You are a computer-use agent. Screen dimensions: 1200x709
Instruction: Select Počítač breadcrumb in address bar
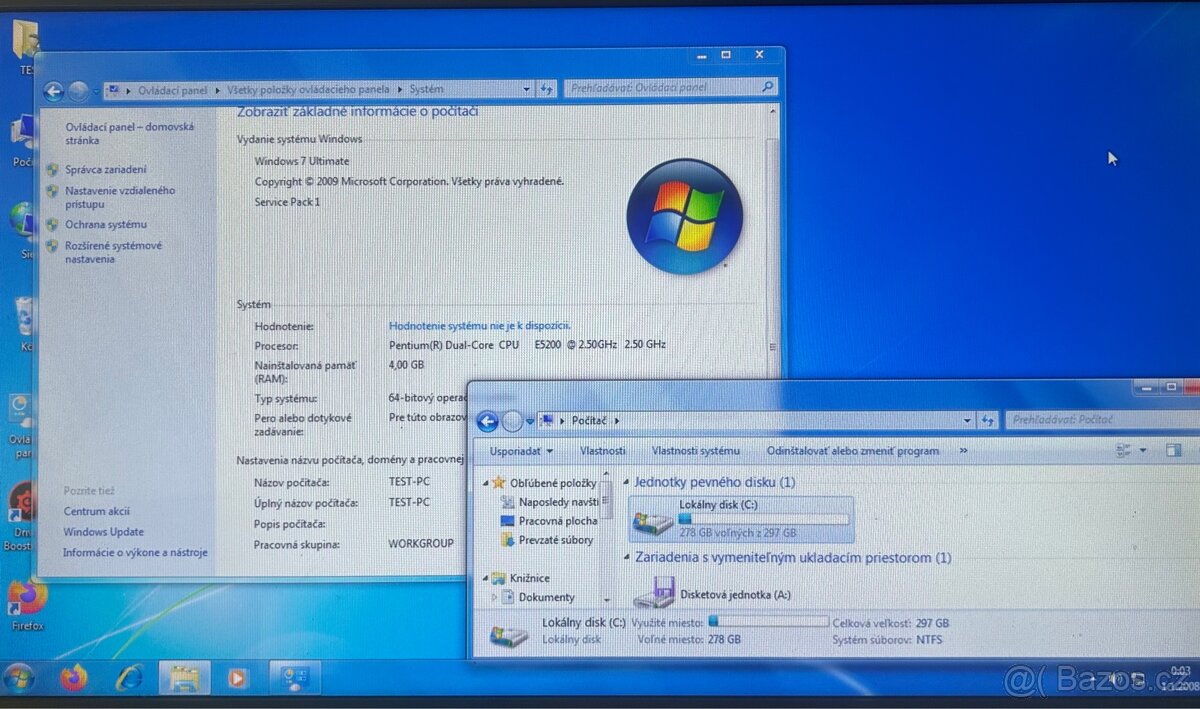[x=591, y=421]
